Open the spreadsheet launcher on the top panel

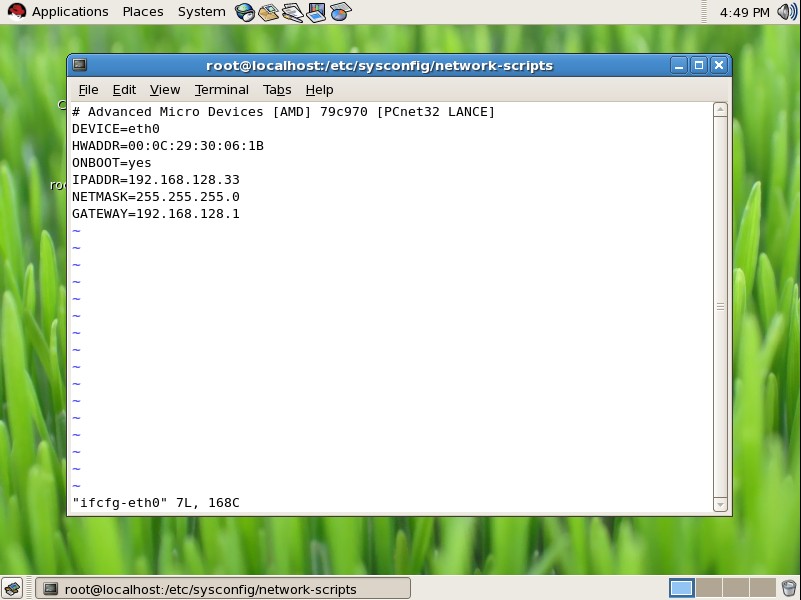(340, 11)
